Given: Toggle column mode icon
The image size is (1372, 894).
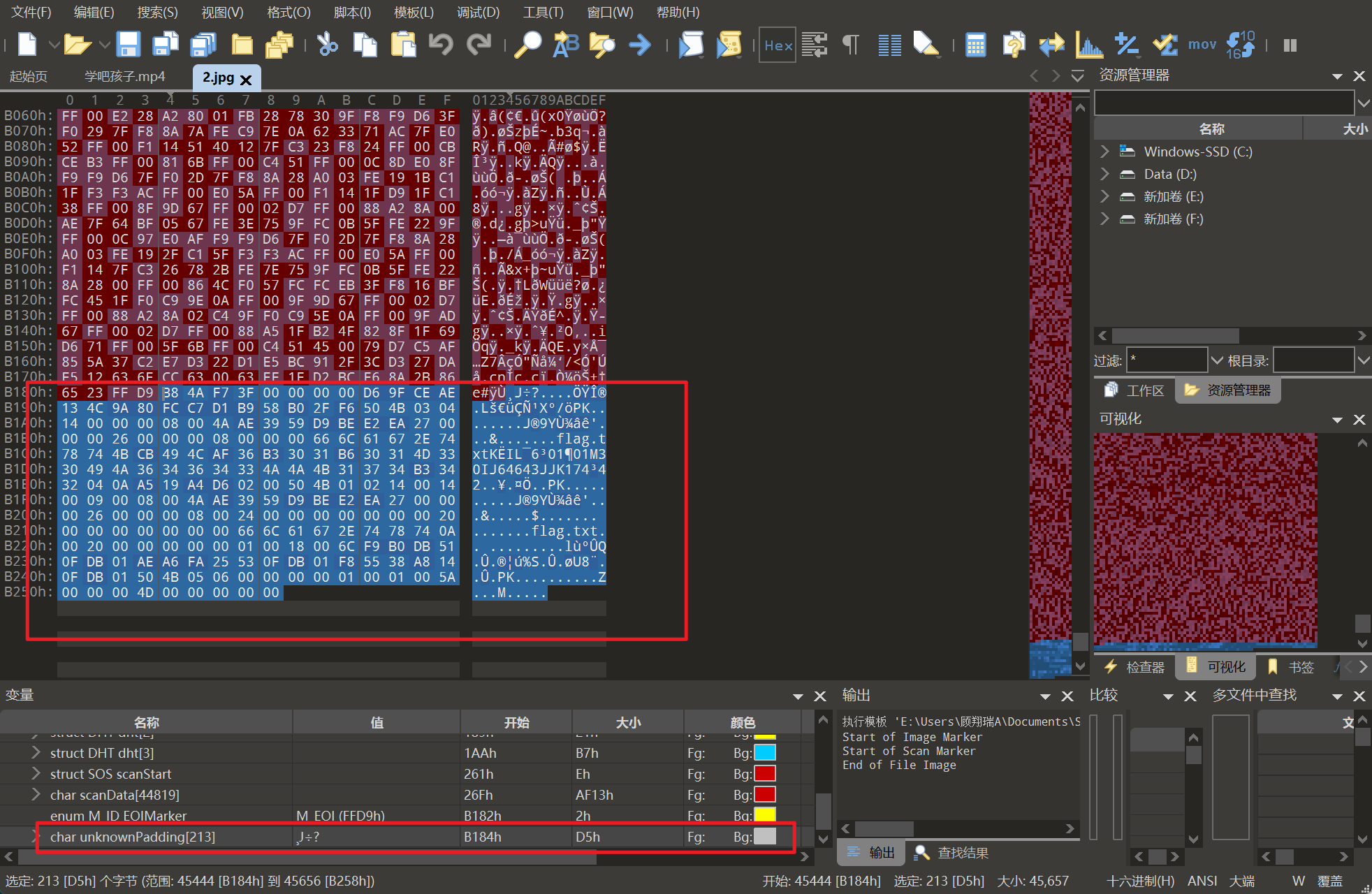Looking at the screenshot, I should pos(889,45).
